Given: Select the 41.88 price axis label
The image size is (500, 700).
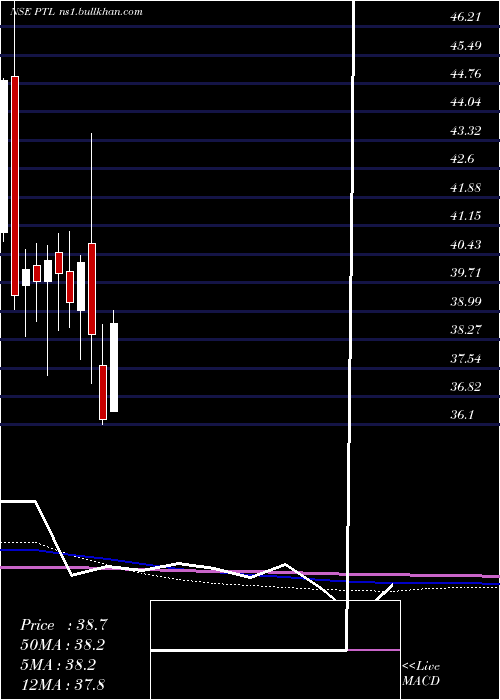Looking at the screenshot, I should point(465,188).
